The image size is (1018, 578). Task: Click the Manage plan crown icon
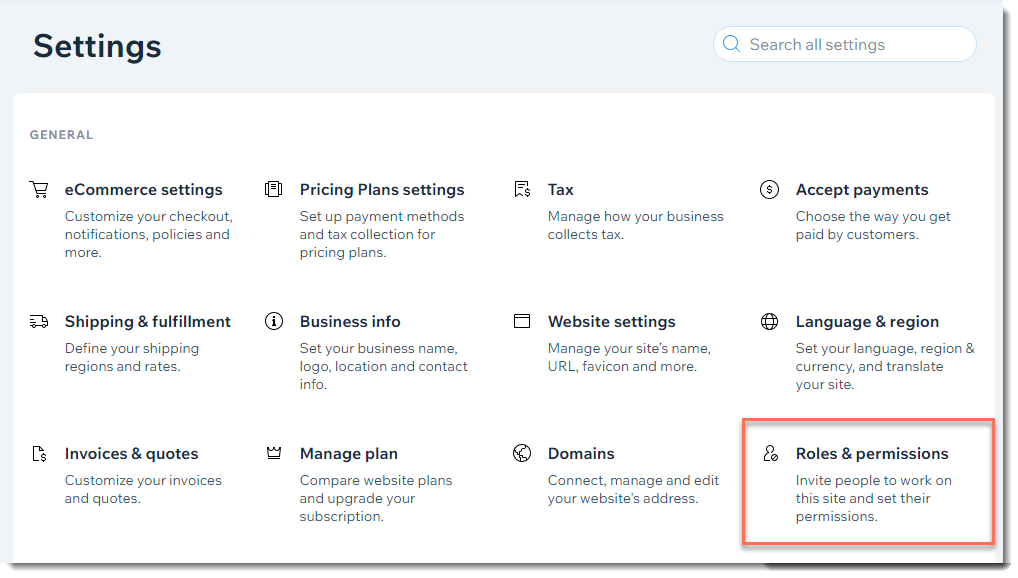[x=274, y=453]
